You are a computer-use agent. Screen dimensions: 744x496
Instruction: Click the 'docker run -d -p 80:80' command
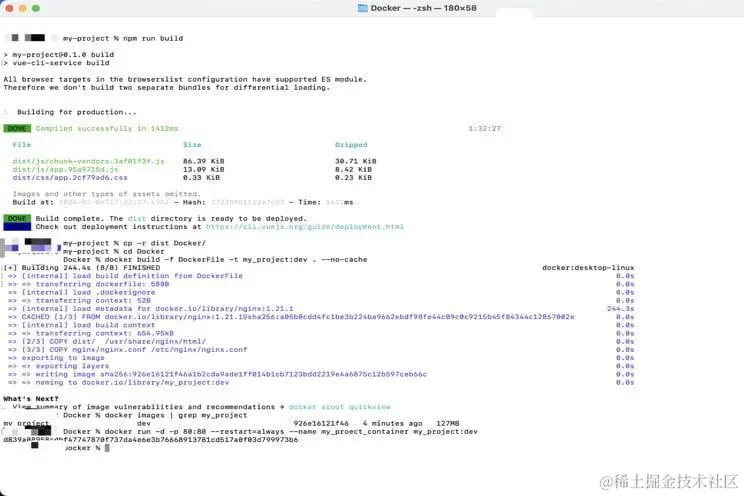(291, 431)
